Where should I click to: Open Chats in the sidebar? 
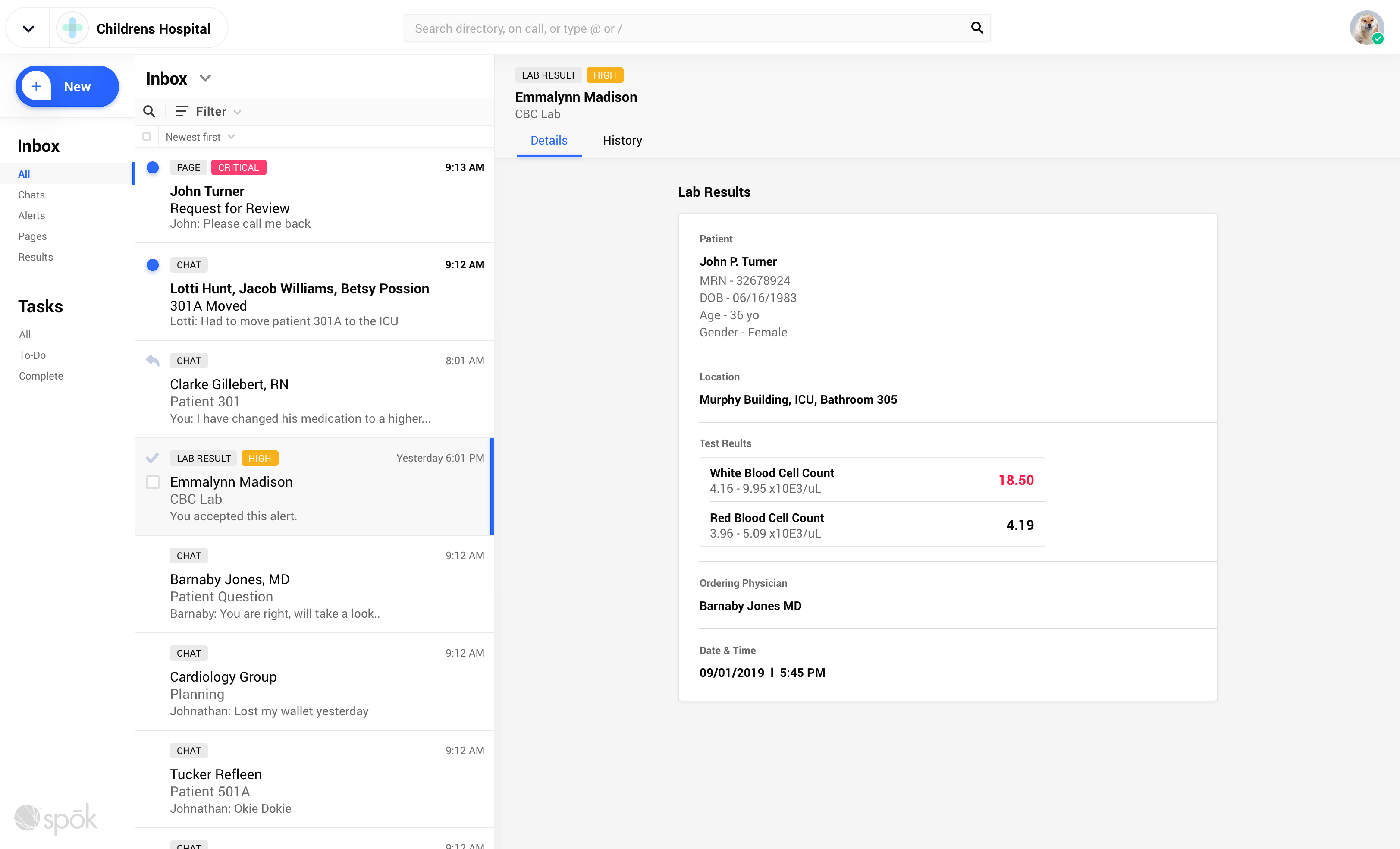[31, 195]
